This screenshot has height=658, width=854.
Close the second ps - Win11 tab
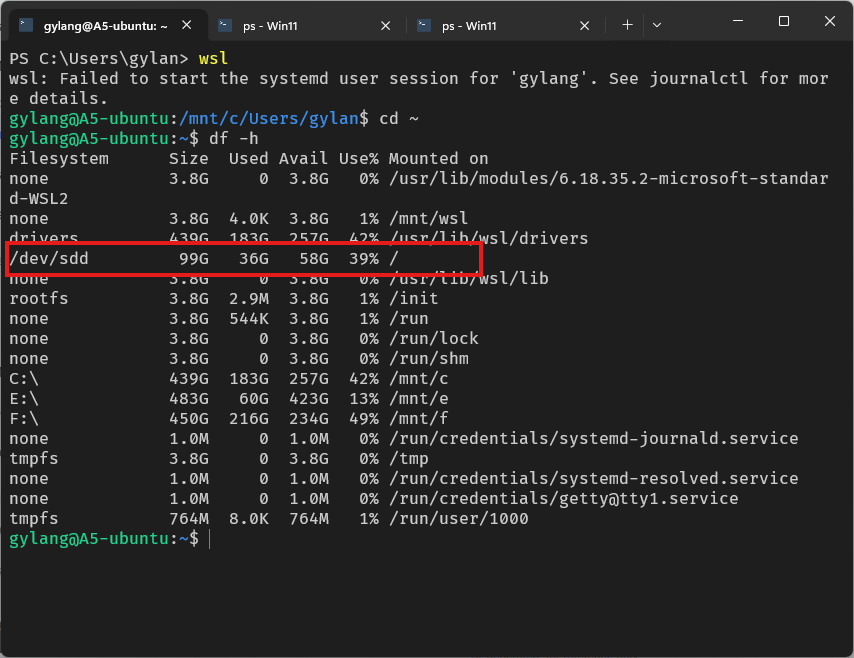point(584,26)
